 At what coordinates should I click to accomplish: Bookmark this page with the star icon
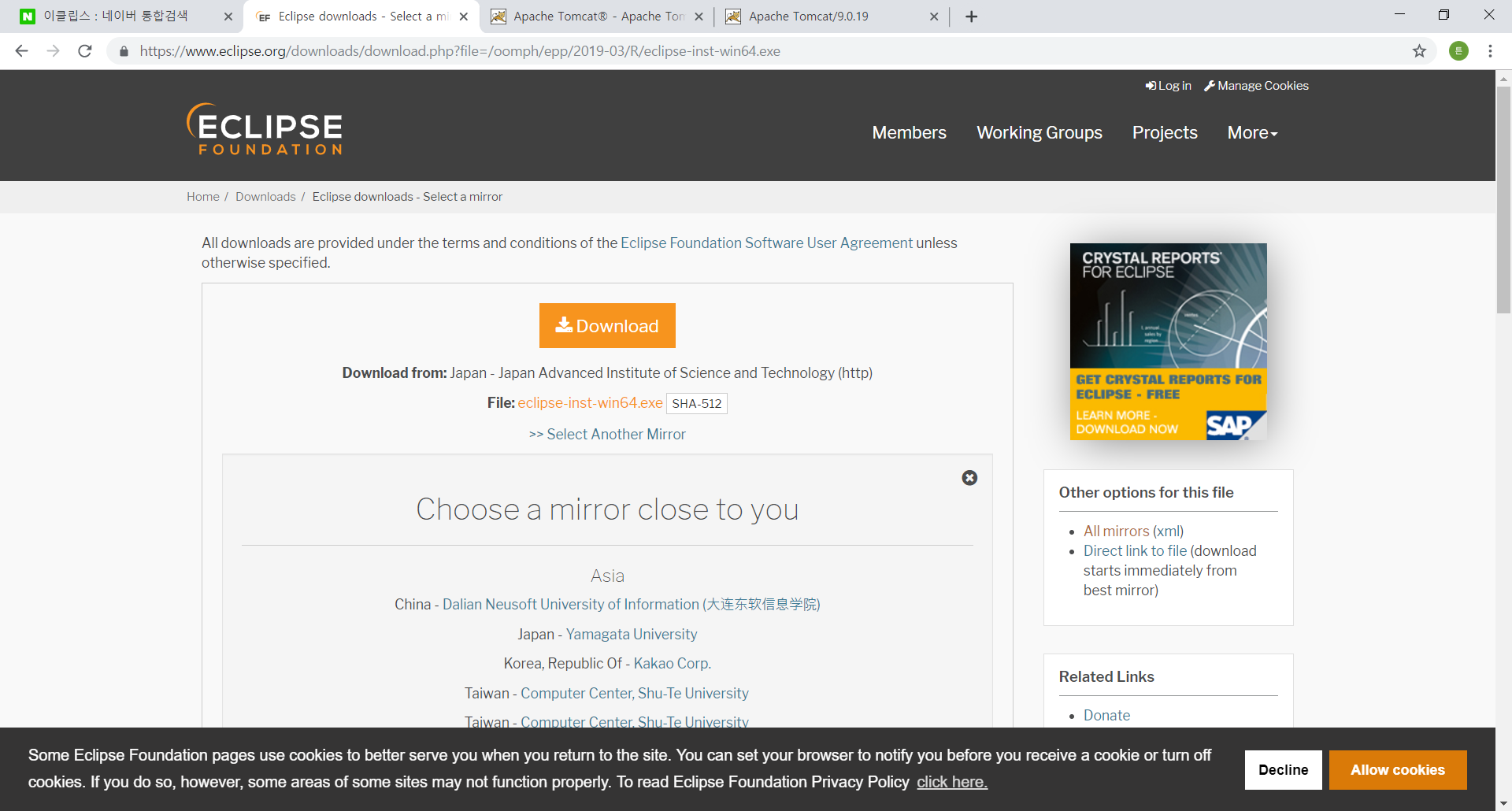pyautogui.click(x=1419, y=51)
